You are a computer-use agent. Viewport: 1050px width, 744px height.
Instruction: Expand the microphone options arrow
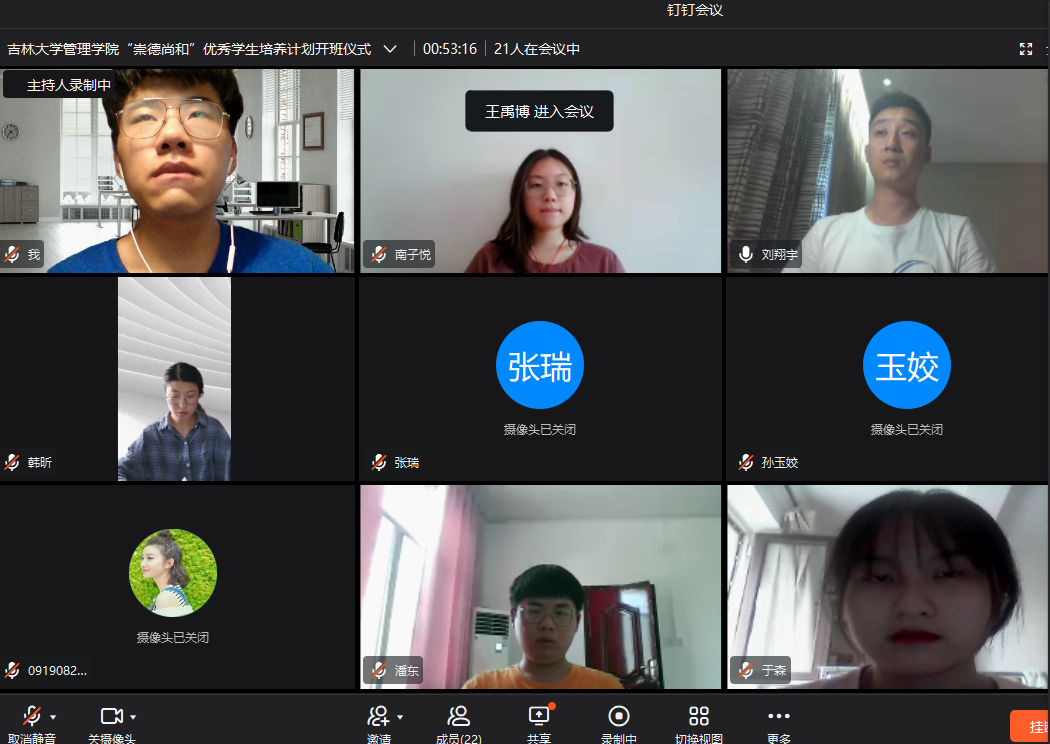coord(53,717)
